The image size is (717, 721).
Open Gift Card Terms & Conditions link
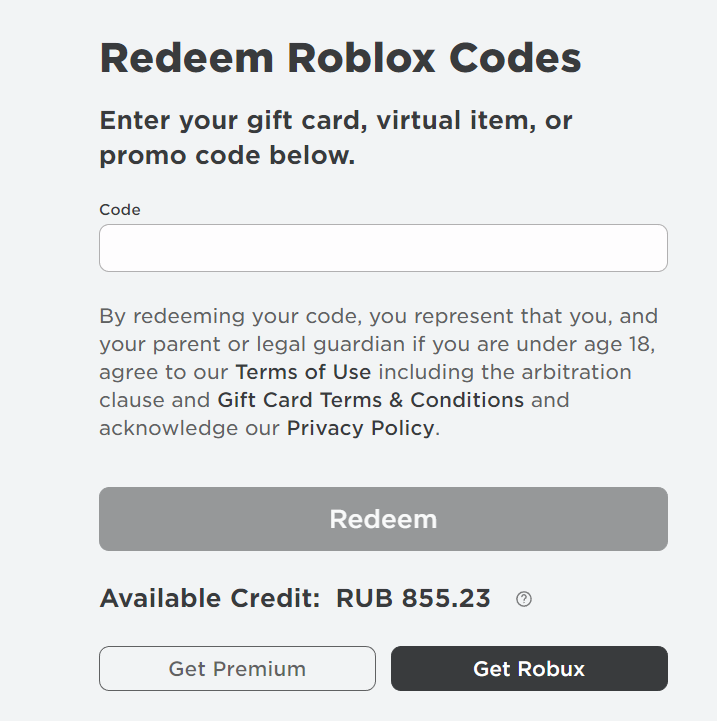[371, 400]
